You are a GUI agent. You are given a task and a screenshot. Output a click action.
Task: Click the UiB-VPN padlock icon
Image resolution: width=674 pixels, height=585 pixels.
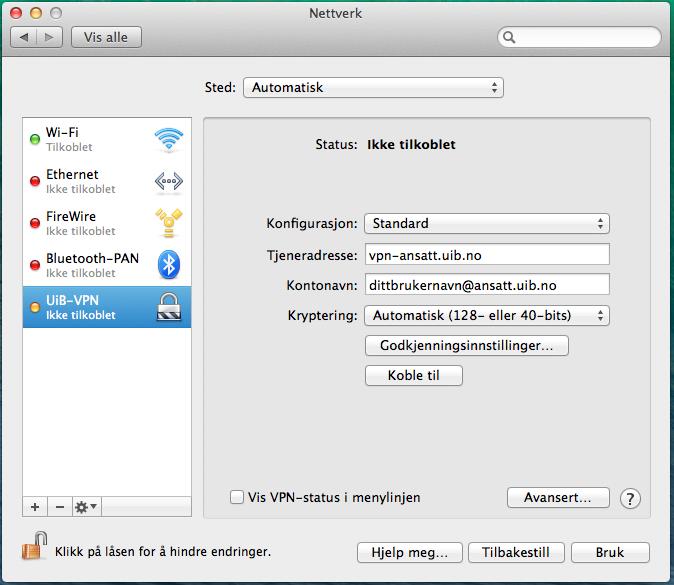click(x=168, y=307)
